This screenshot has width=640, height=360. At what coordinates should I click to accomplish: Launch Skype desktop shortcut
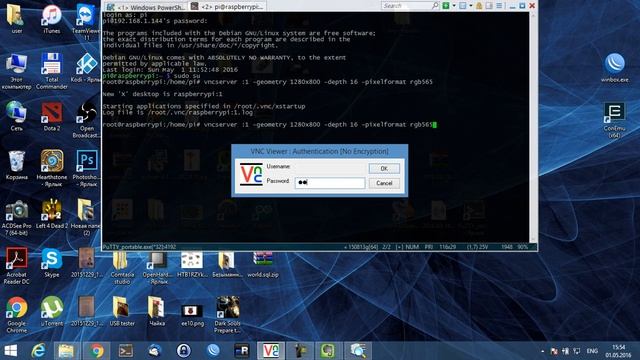pyautogui.click(x=51, y=262)
